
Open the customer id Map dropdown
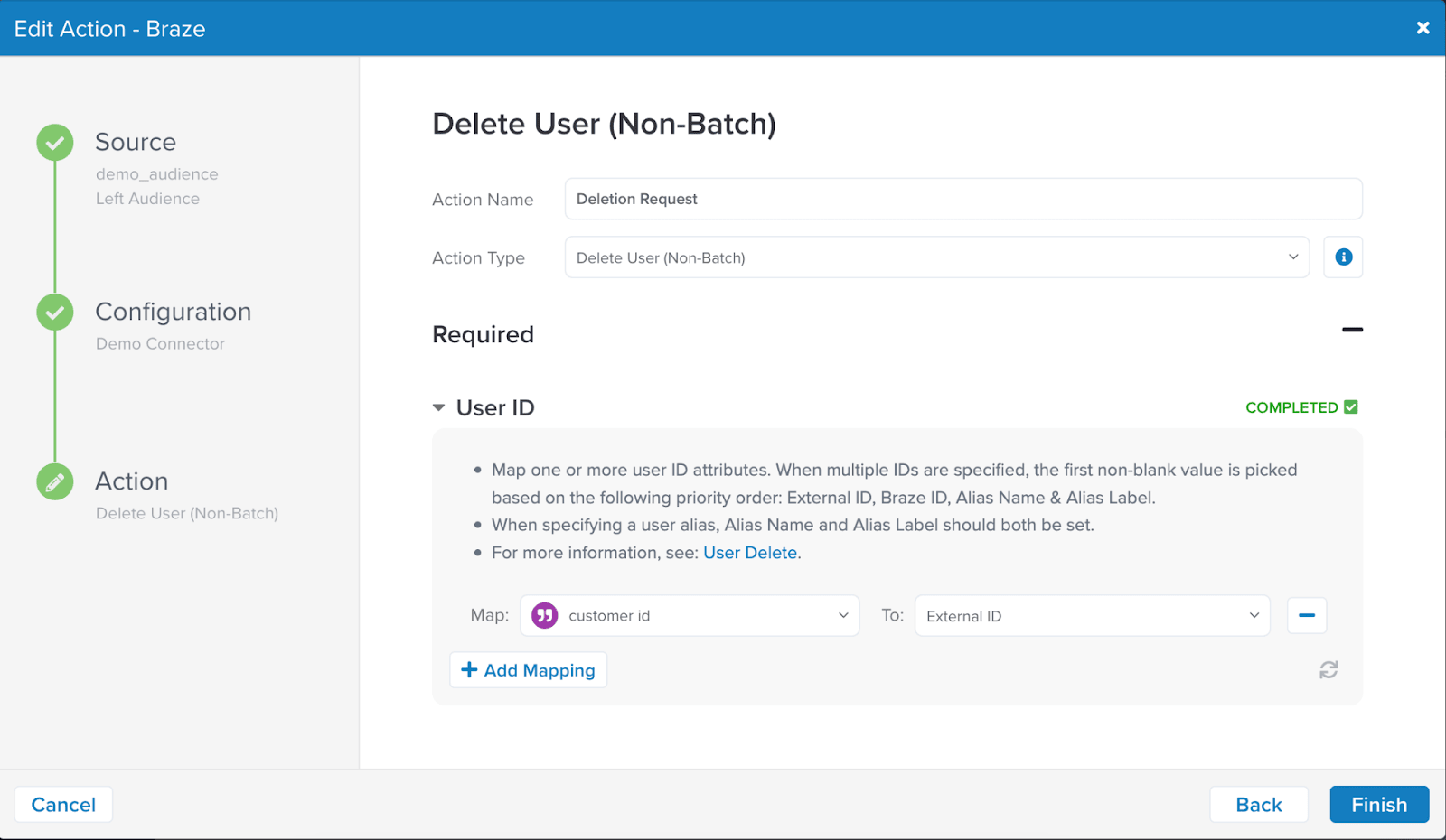pos(689,616)
